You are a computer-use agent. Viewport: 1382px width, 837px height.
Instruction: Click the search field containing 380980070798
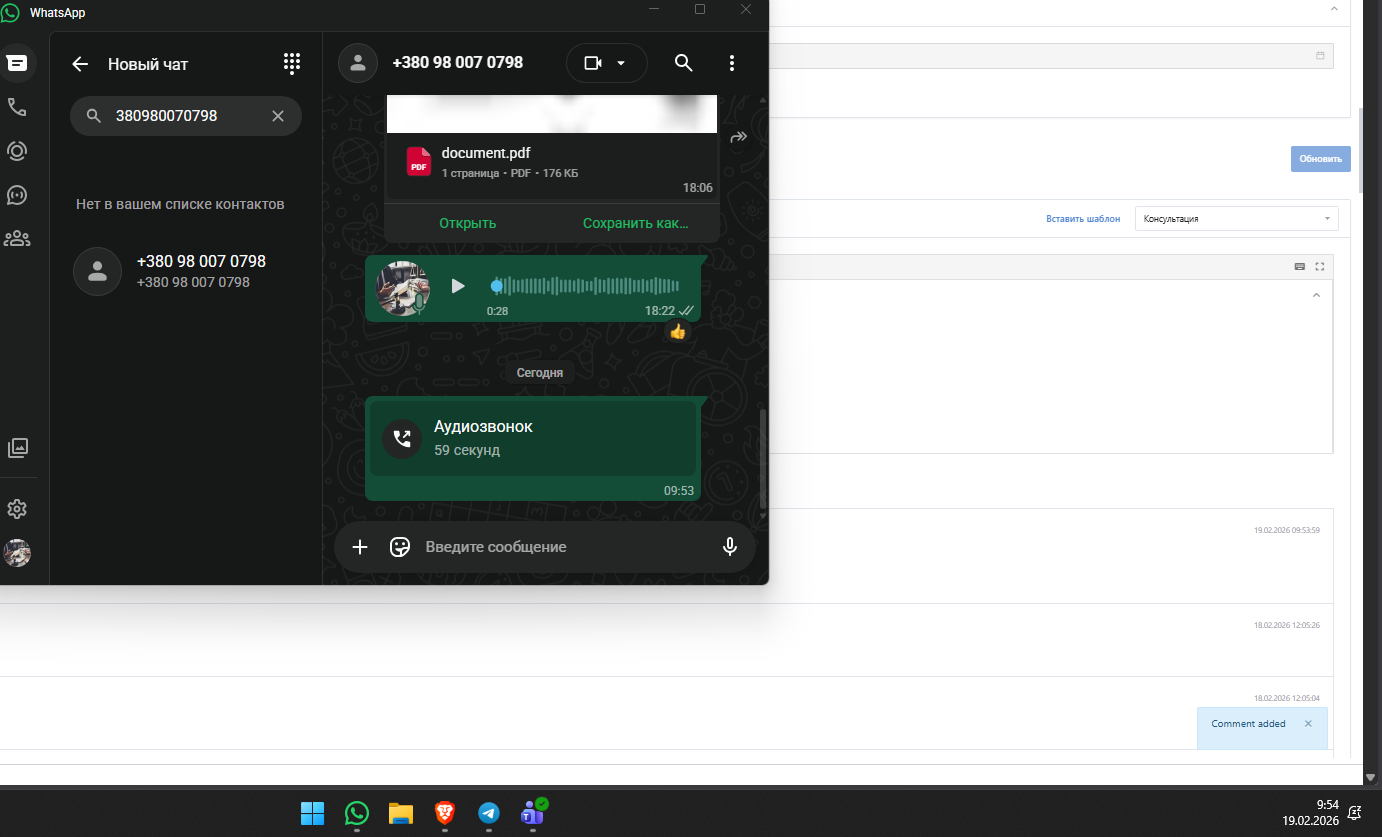point(186,116)
